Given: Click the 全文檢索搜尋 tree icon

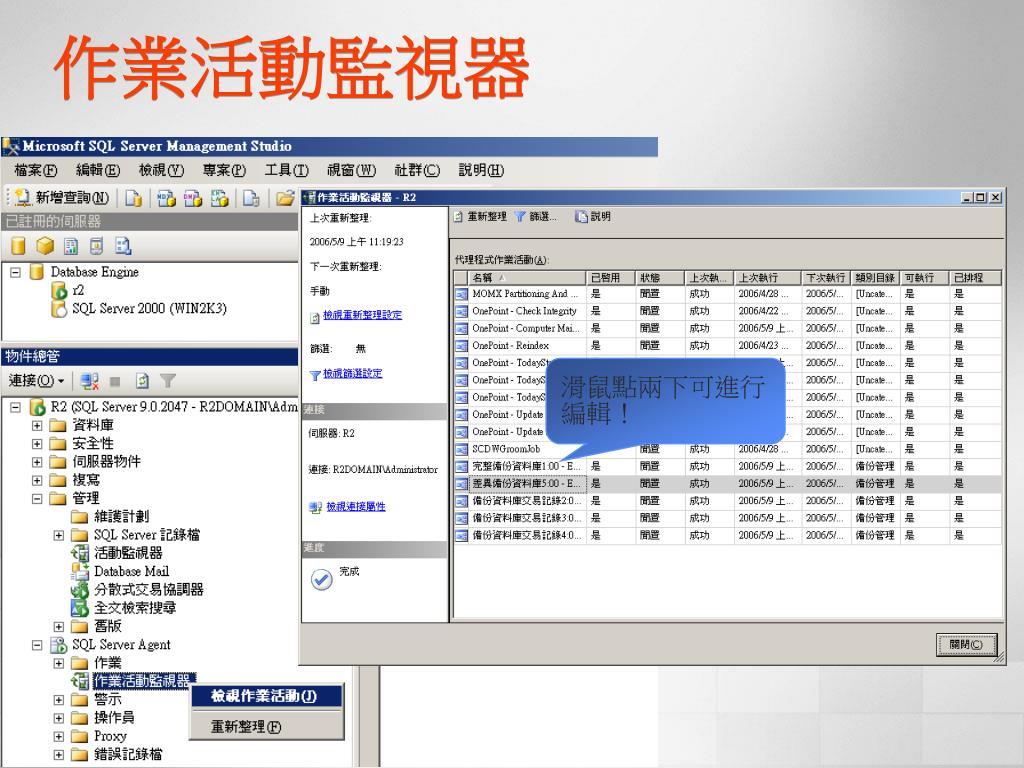Looking at the screenshot, I should (80, 607).
